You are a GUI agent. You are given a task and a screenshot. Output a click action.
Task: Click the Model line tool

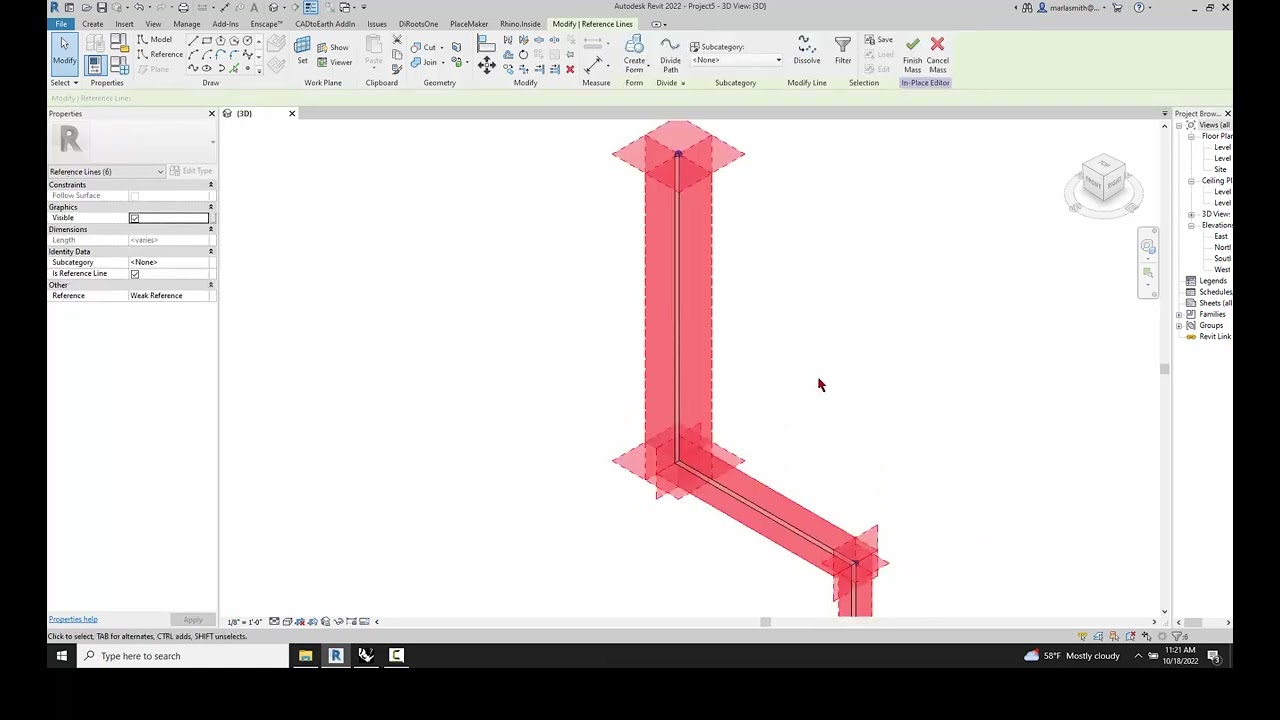(155, 40)
